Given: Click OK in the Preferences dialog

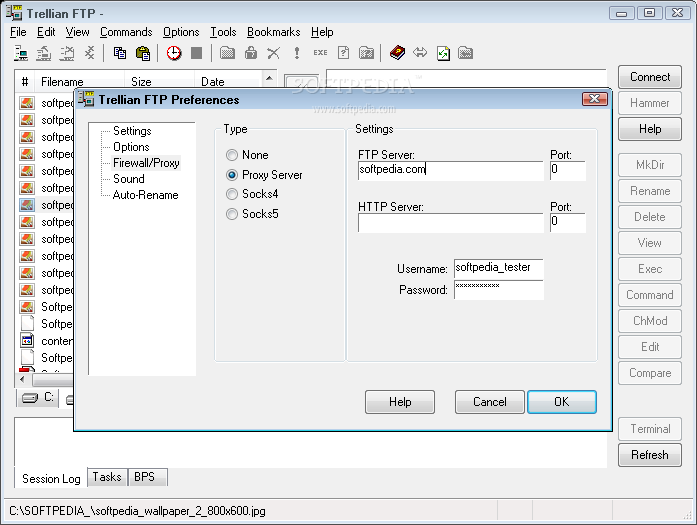Looking at the screenshot, I should click(x=561, y=402).
